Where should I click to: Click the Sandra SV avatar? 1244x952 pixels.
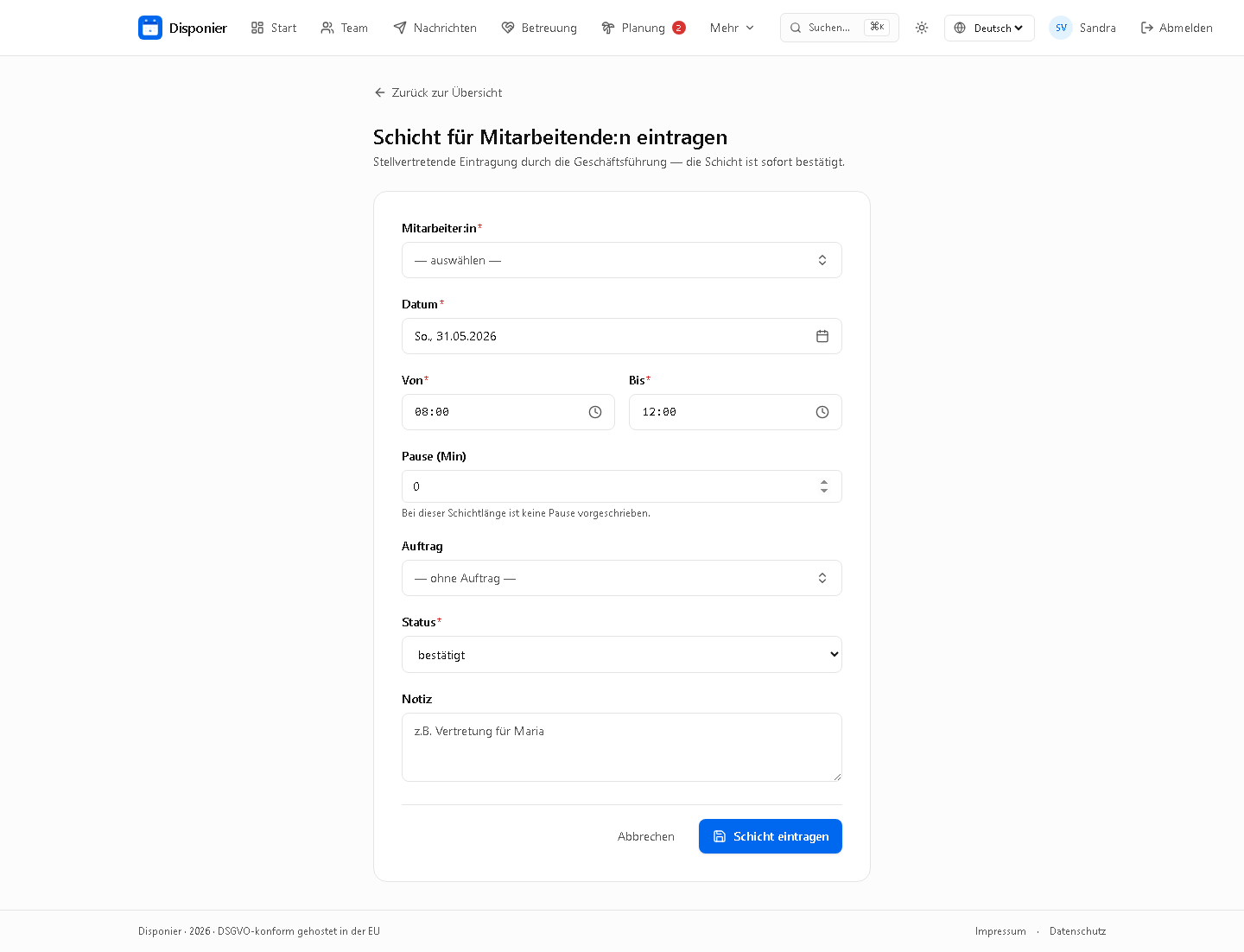tap(1061, 28)
